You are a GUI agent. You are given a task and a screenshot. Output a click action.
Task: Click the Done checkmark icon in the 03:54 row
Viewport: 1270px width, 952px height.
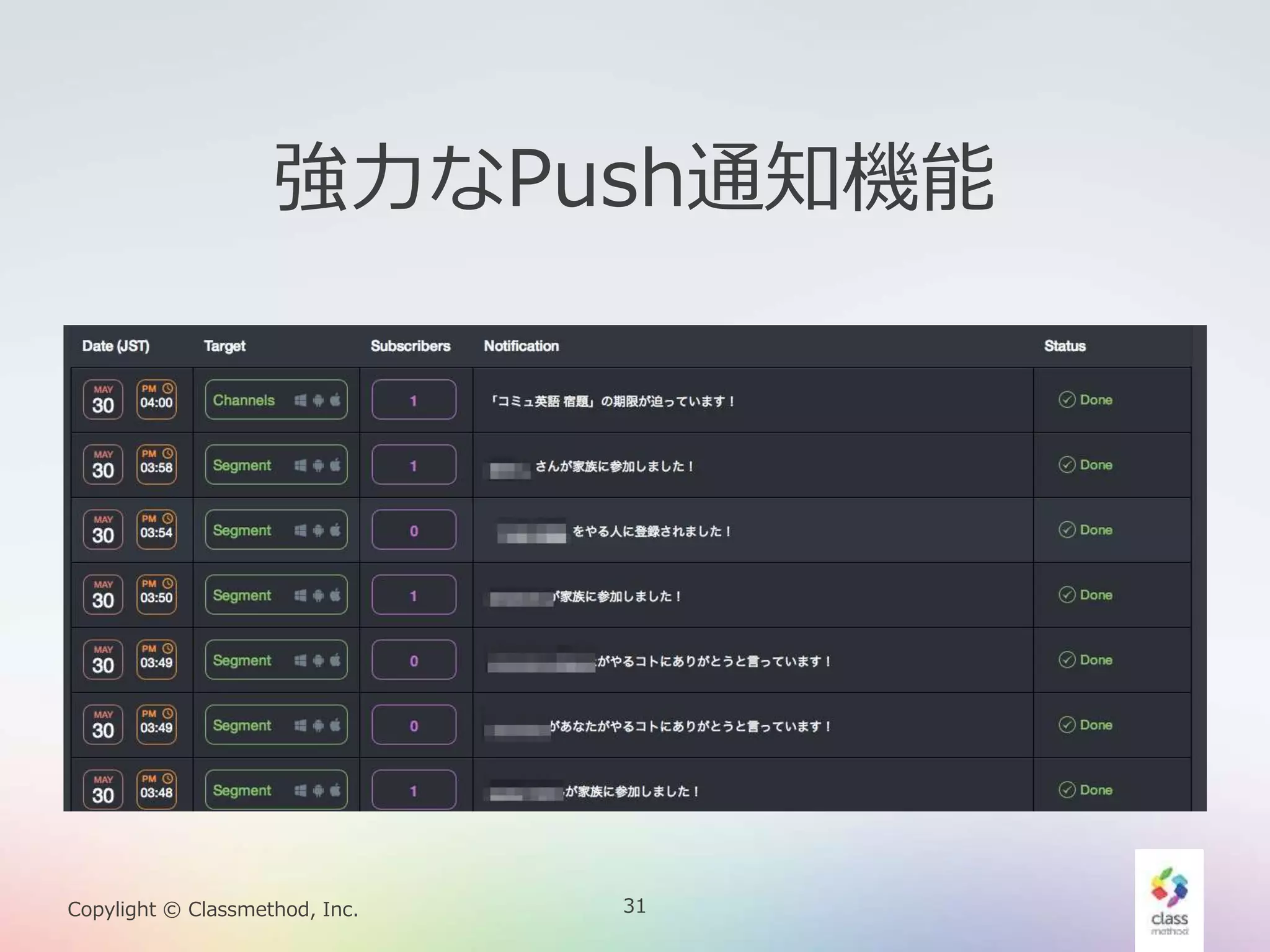1067,530
